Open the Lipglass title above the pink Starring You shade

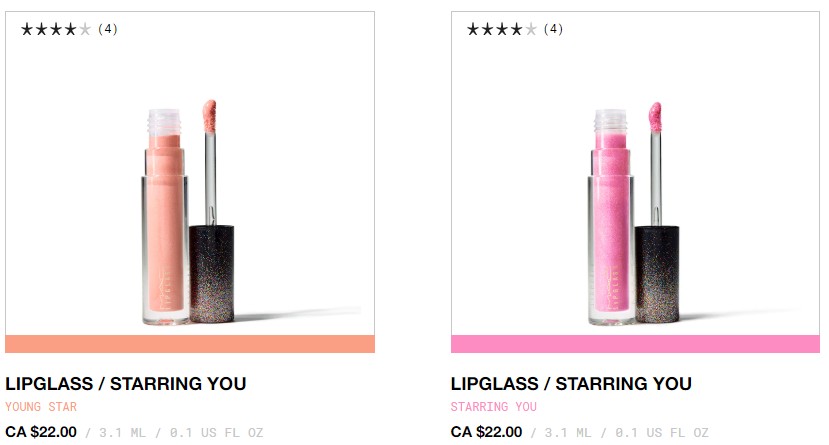pyautogui.click(x=571, y=384)
